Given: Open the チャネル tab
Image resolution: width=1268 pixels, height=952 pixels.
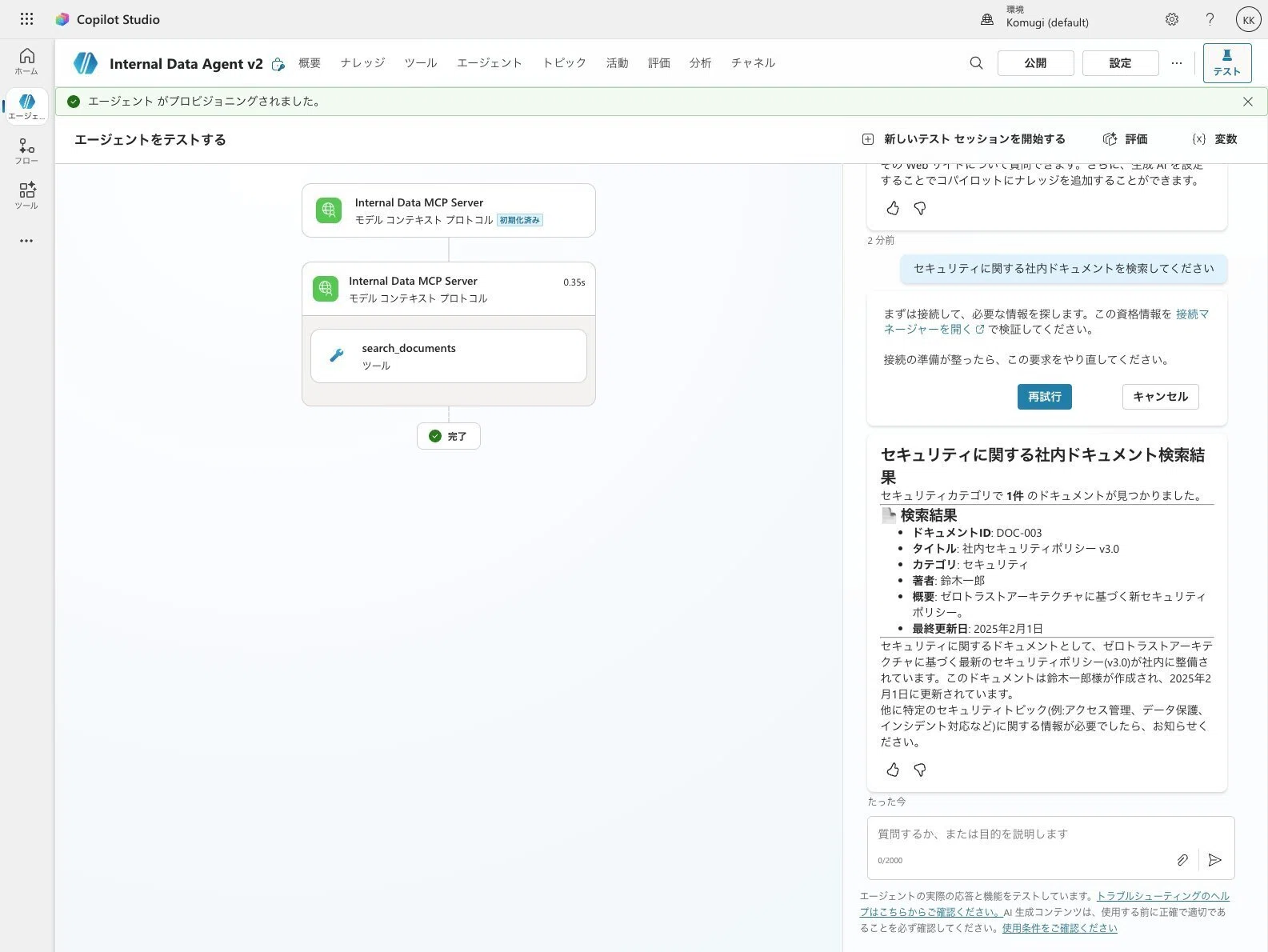Looking at the screenshot, I should pyautogui.click(x=754, y=63).
